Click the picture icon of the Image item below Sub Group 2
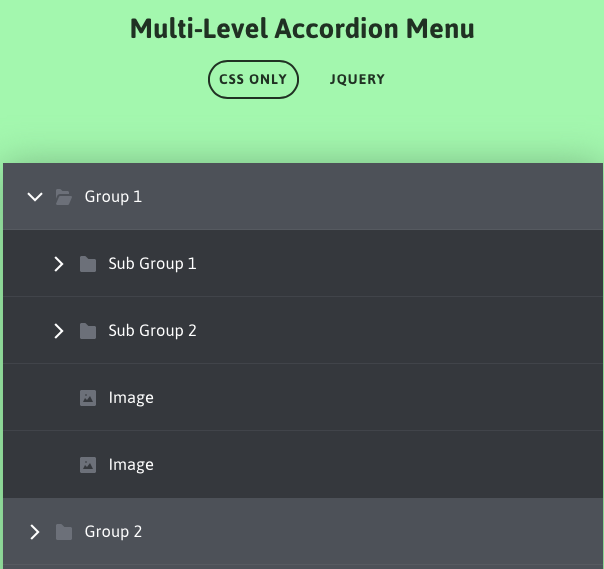The image size is (604, 569). (88, 398)
